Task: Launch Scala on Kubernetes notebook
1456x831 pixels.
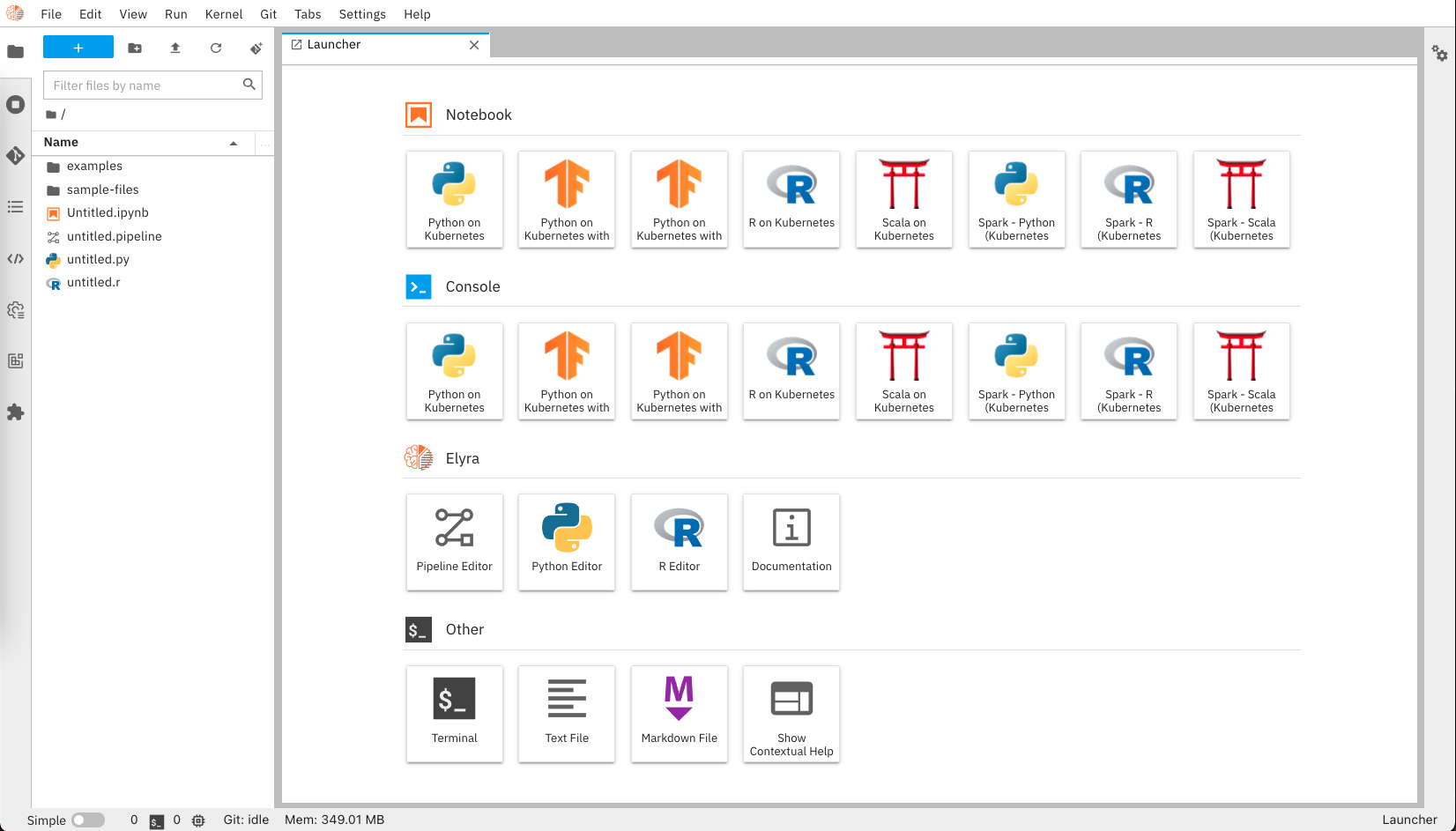Action: click(x=904, y=199)
